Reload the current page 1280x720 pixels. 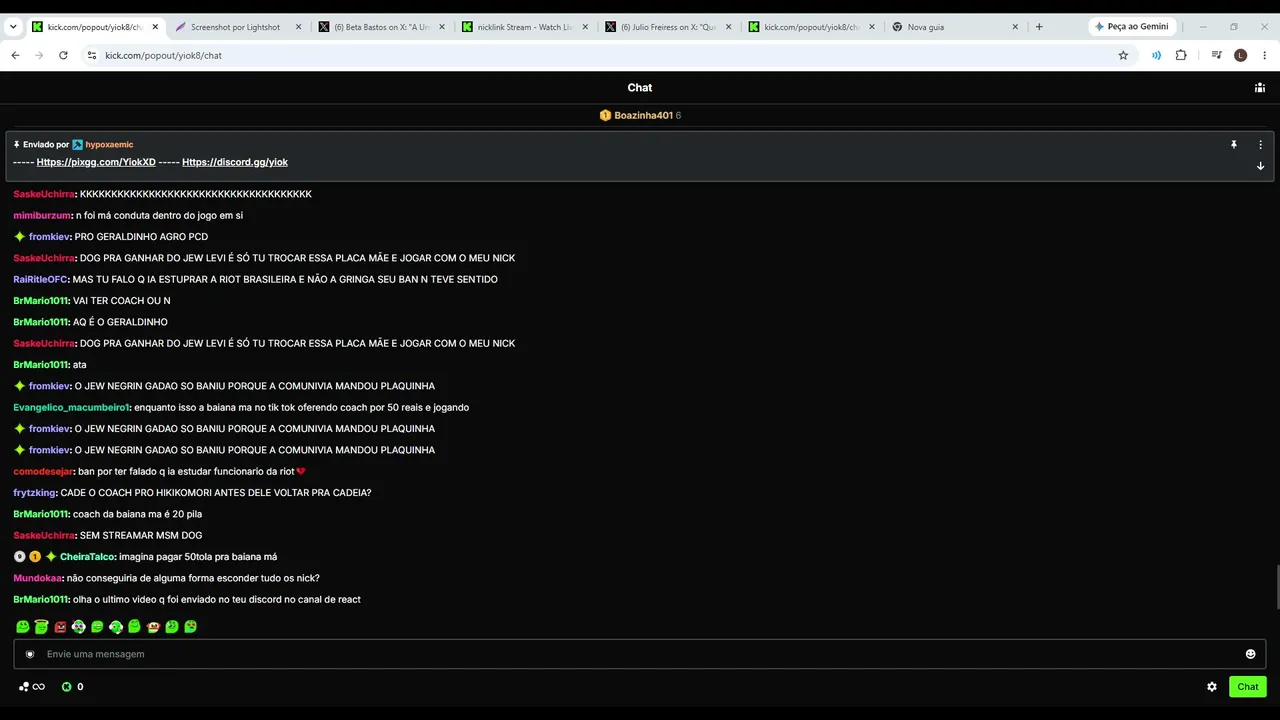pos(63,55)
